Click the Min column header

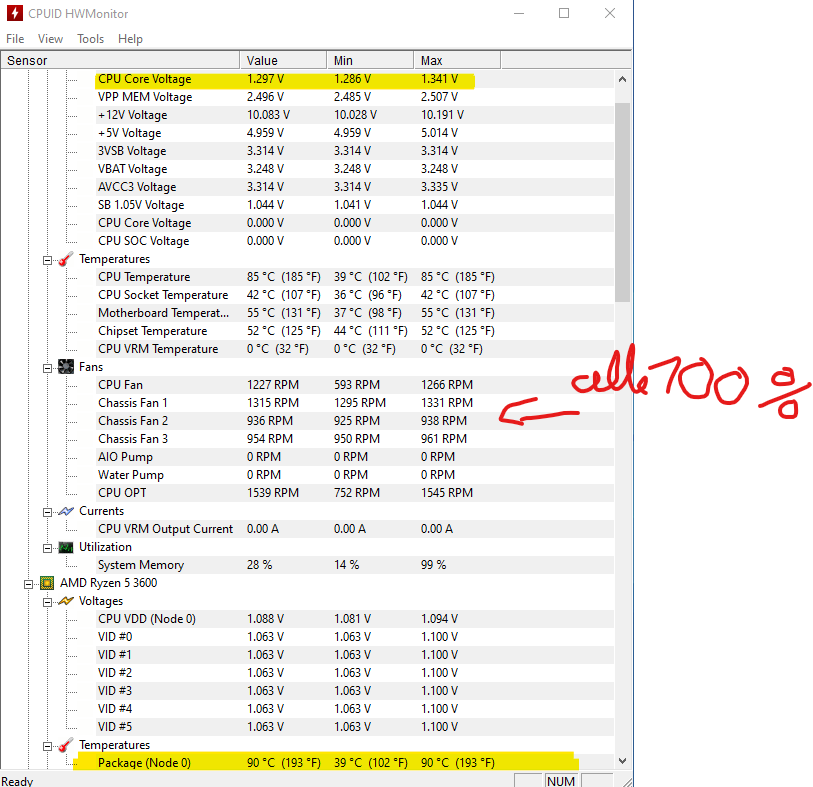(x=370, y=61)
